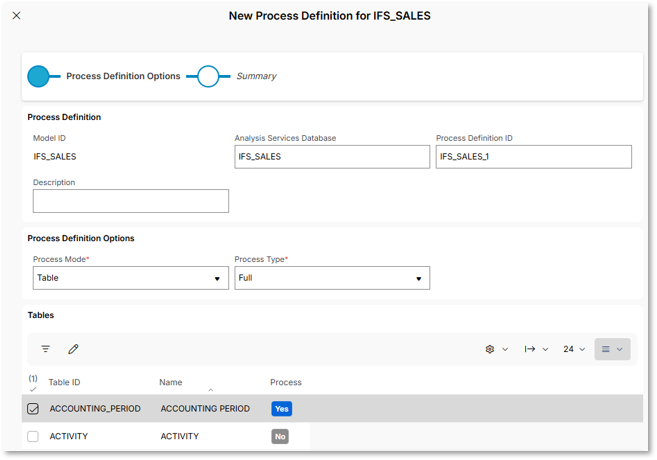Click the No badge for ACTIVITY
Viewport: 657px width, 460px height.
pos(280,437)
